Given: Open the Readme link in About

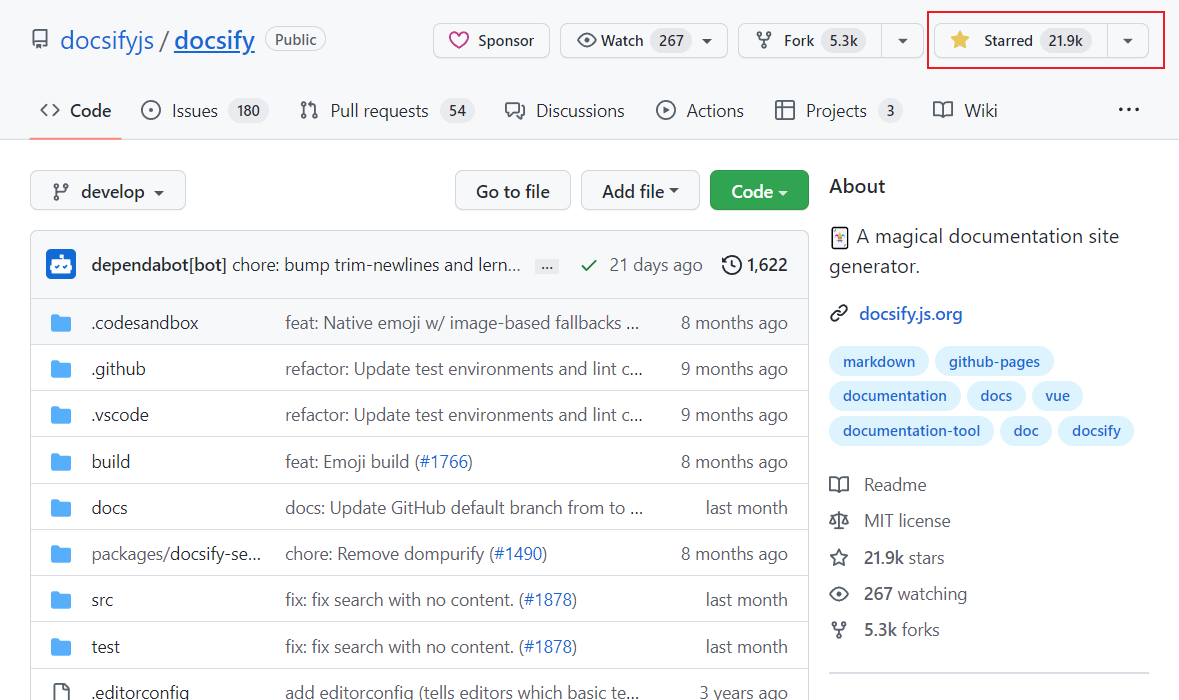Looking at the screenshot, I should [x=878, y=484].
